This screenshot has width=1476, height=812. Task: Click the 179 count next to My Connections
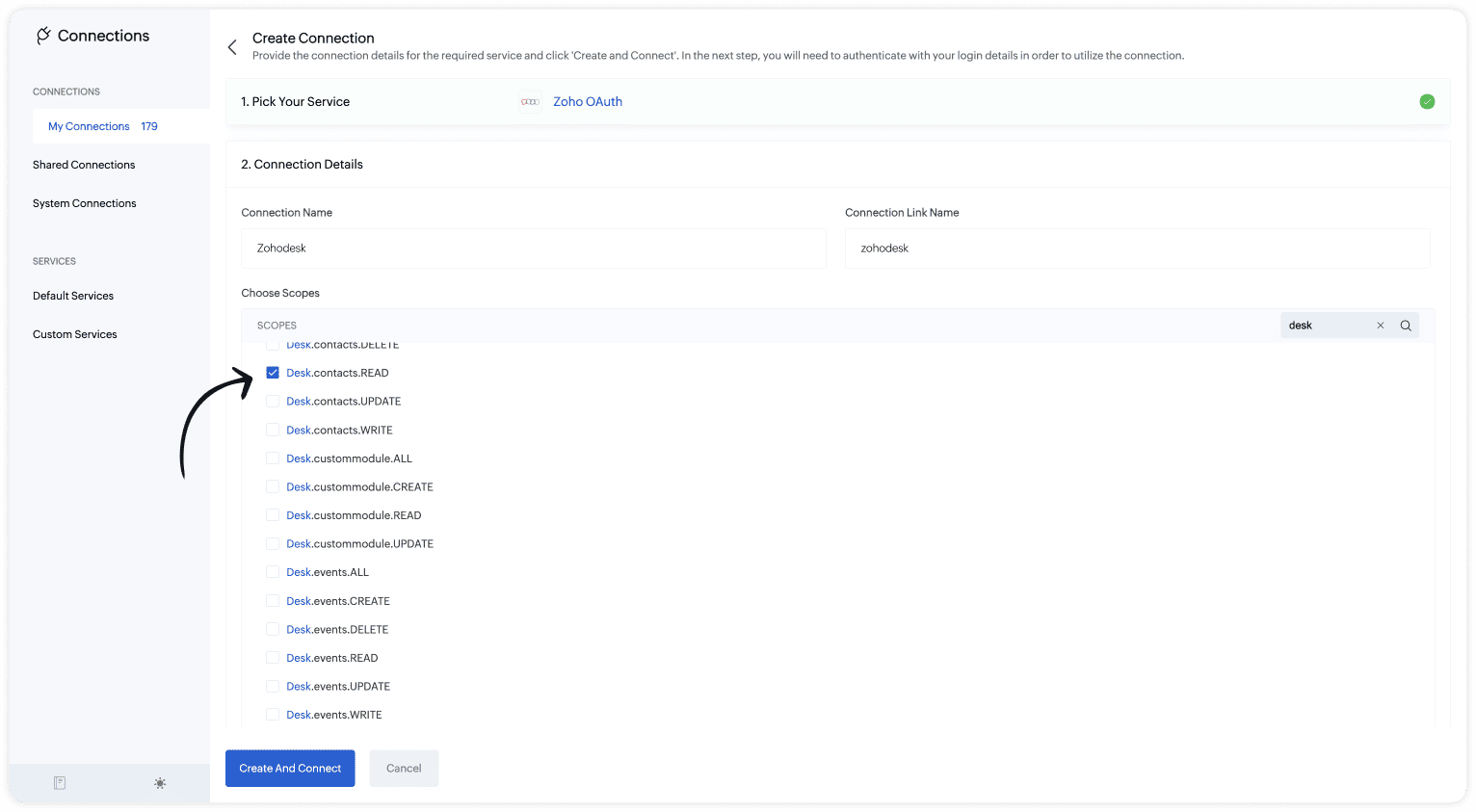149,126
